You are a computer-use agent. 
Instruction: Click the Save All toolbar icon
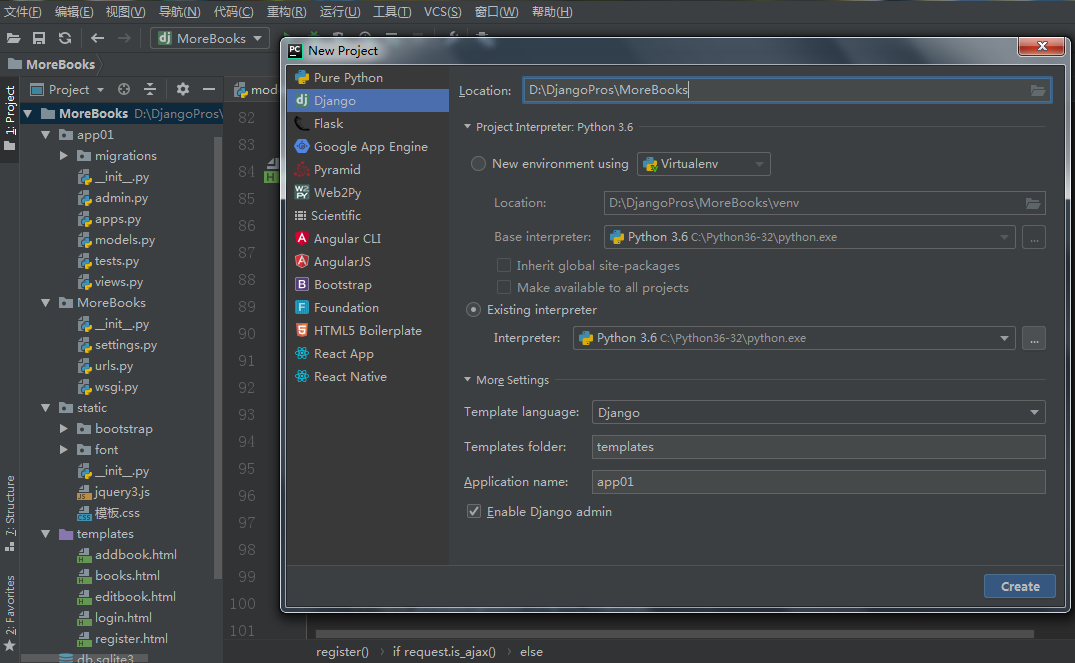click(39, 38)
